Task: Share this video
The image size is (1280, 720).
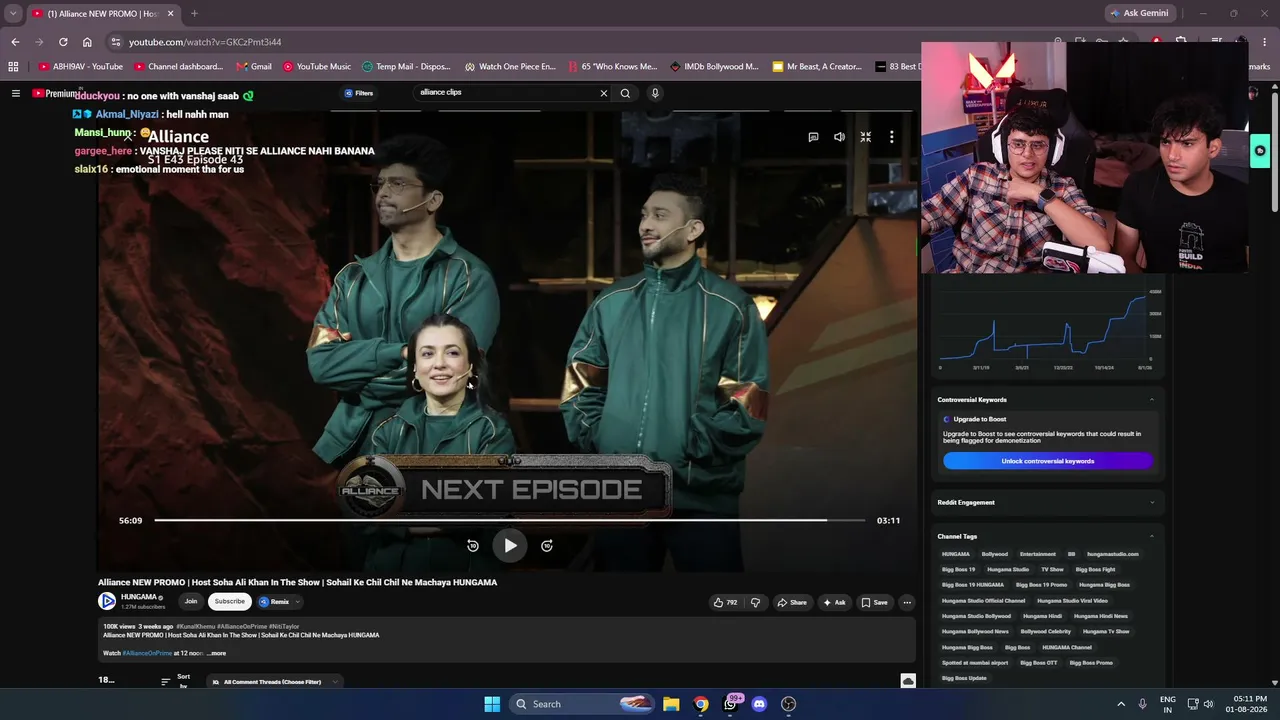Action: point(792,602)
